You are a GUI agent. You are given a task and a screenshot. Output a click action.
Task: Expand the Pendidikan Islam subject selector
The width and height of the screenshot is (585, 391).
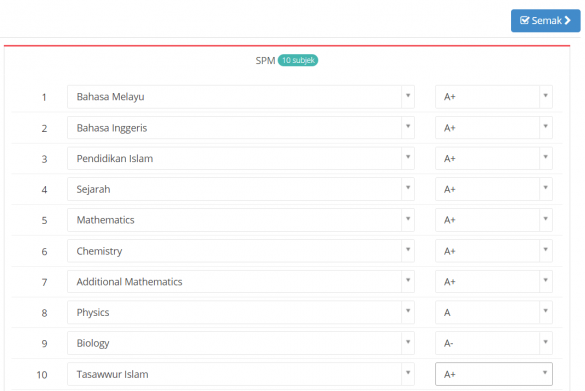tap(241, 158)
